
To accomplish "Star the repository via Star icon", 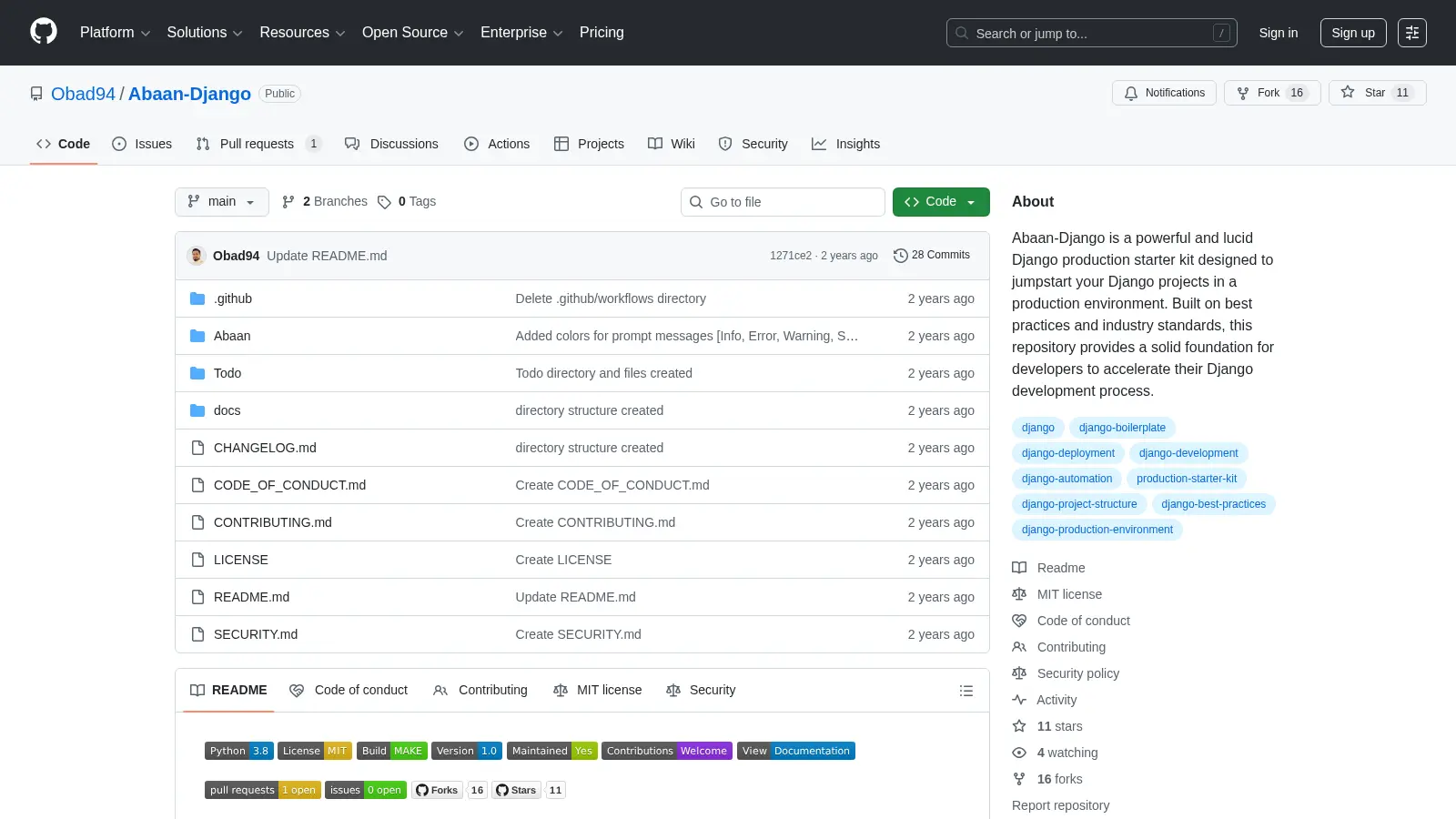I will (1348, 92).
